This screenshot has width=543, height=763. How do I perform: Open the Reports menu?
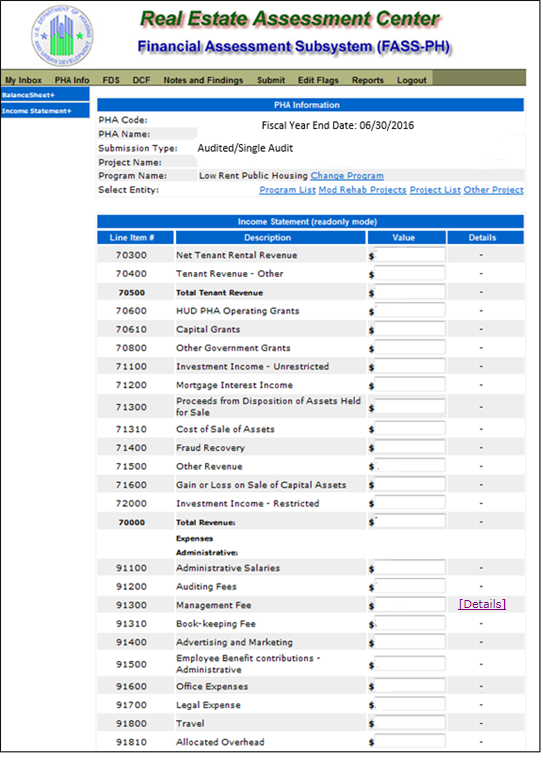(x=368, y=80)
